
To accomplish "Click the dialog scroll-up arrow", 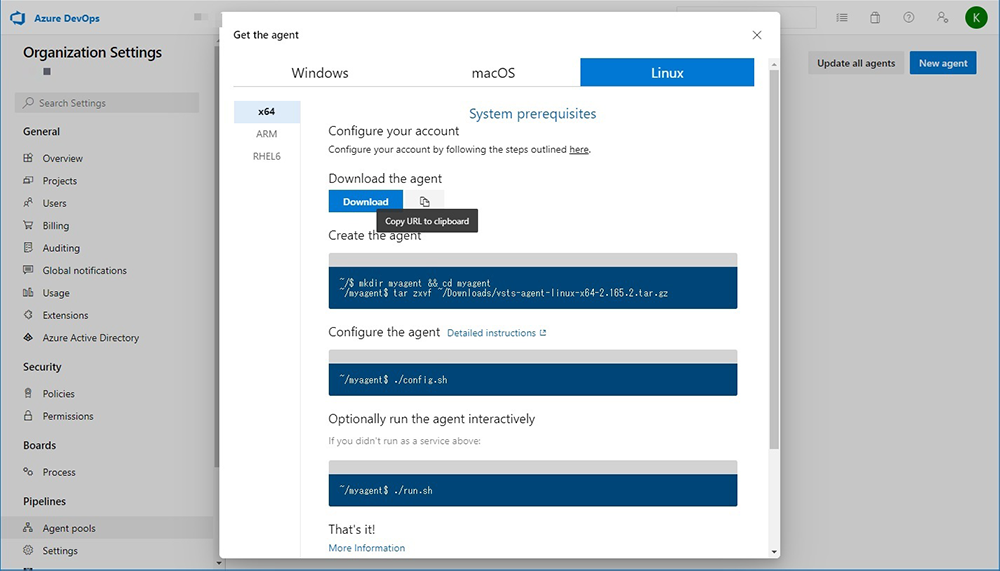I will click(x=774, y=64).
